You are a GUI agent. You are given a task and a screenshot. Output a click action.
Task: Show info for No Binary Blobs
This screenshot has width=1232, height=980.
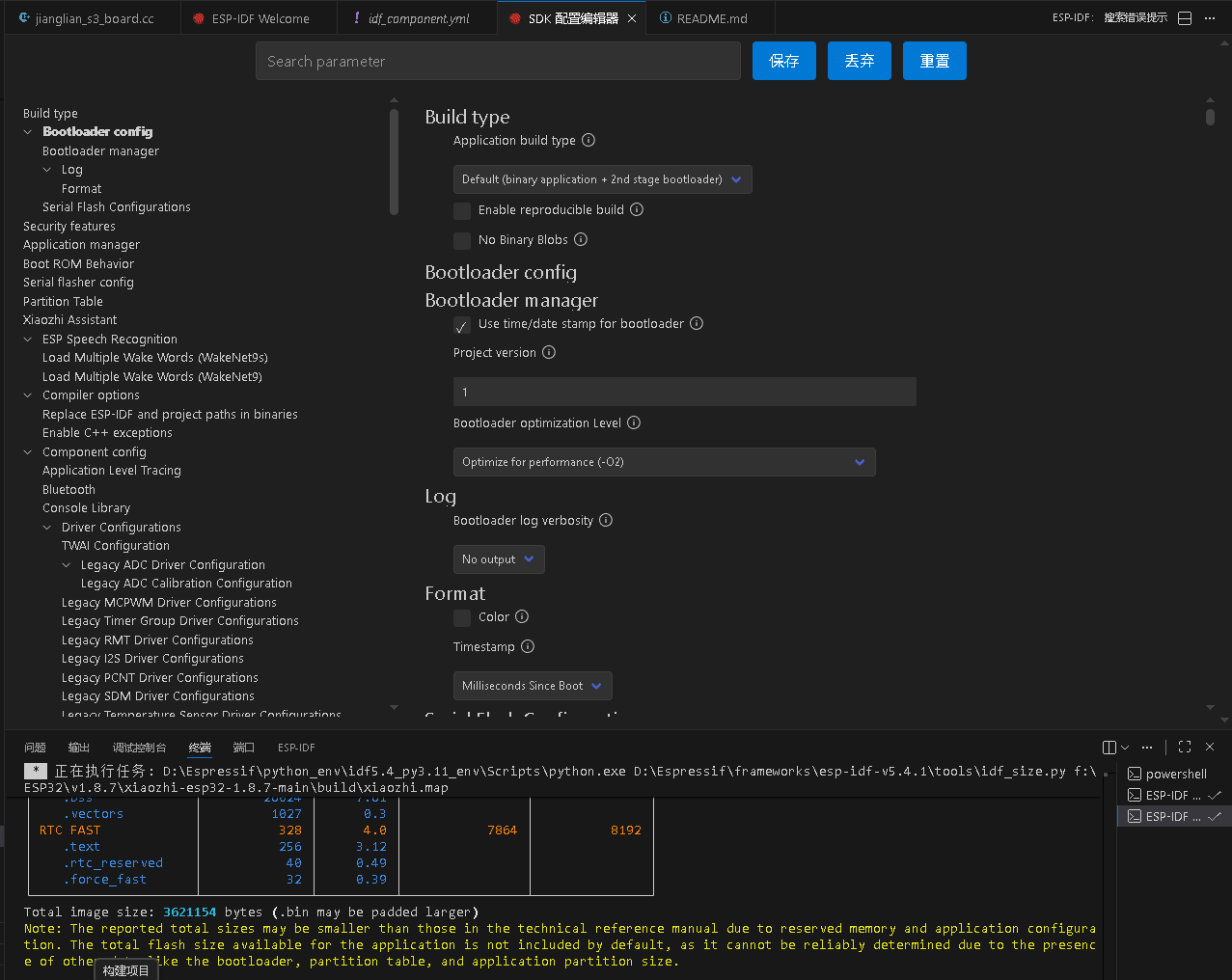coord(581,239)
